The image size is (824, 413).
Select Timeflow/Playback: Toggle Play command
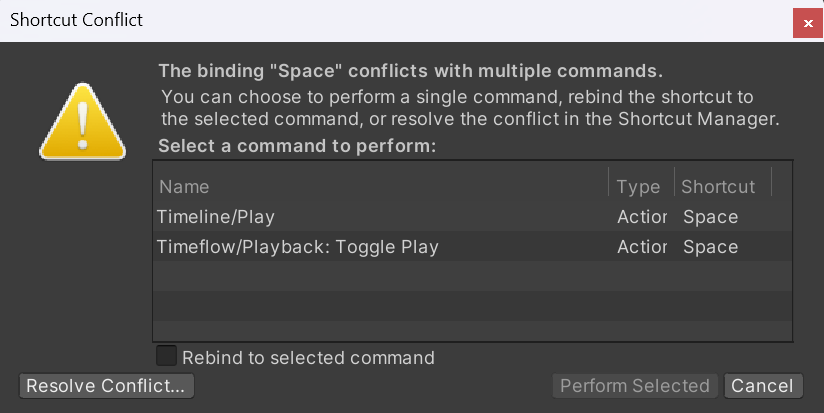click(x=472, y=246)
